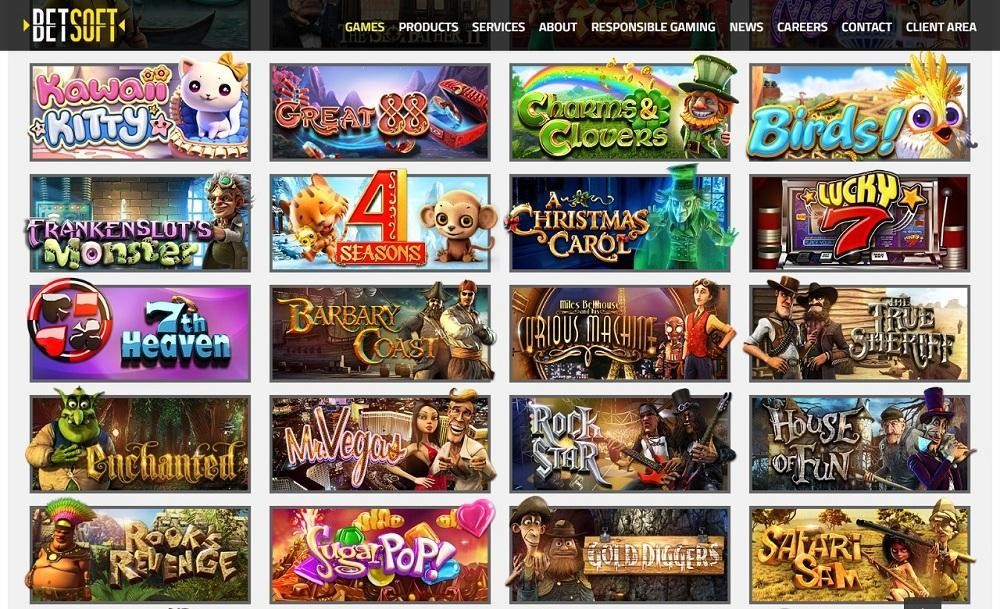1000x609 pixels.
Task: Select the Lucky 7 slot thumbnail
Action: pos(860,223)
